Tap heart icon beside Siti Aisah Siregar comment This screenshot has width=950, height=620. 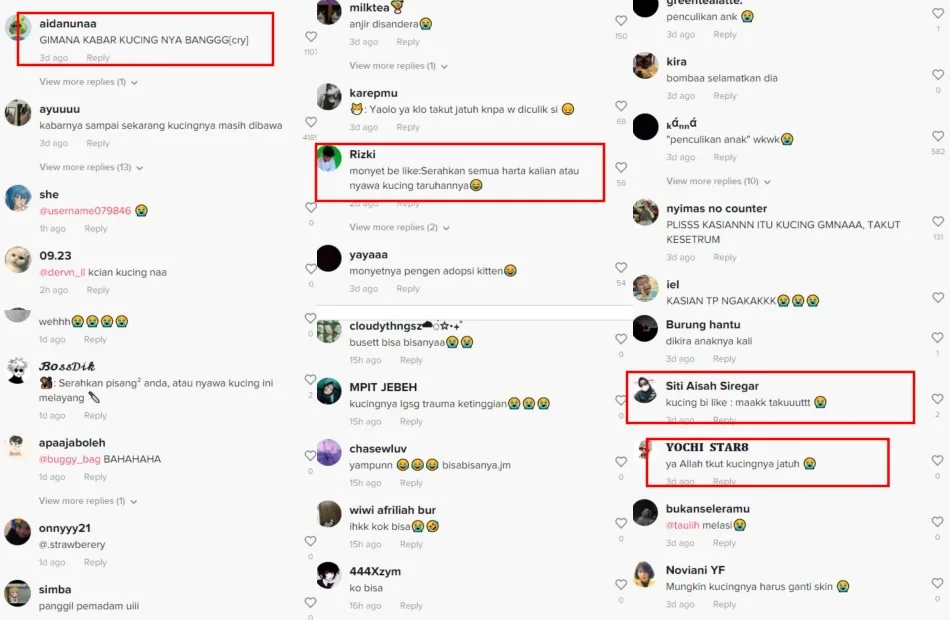[937, 399]
